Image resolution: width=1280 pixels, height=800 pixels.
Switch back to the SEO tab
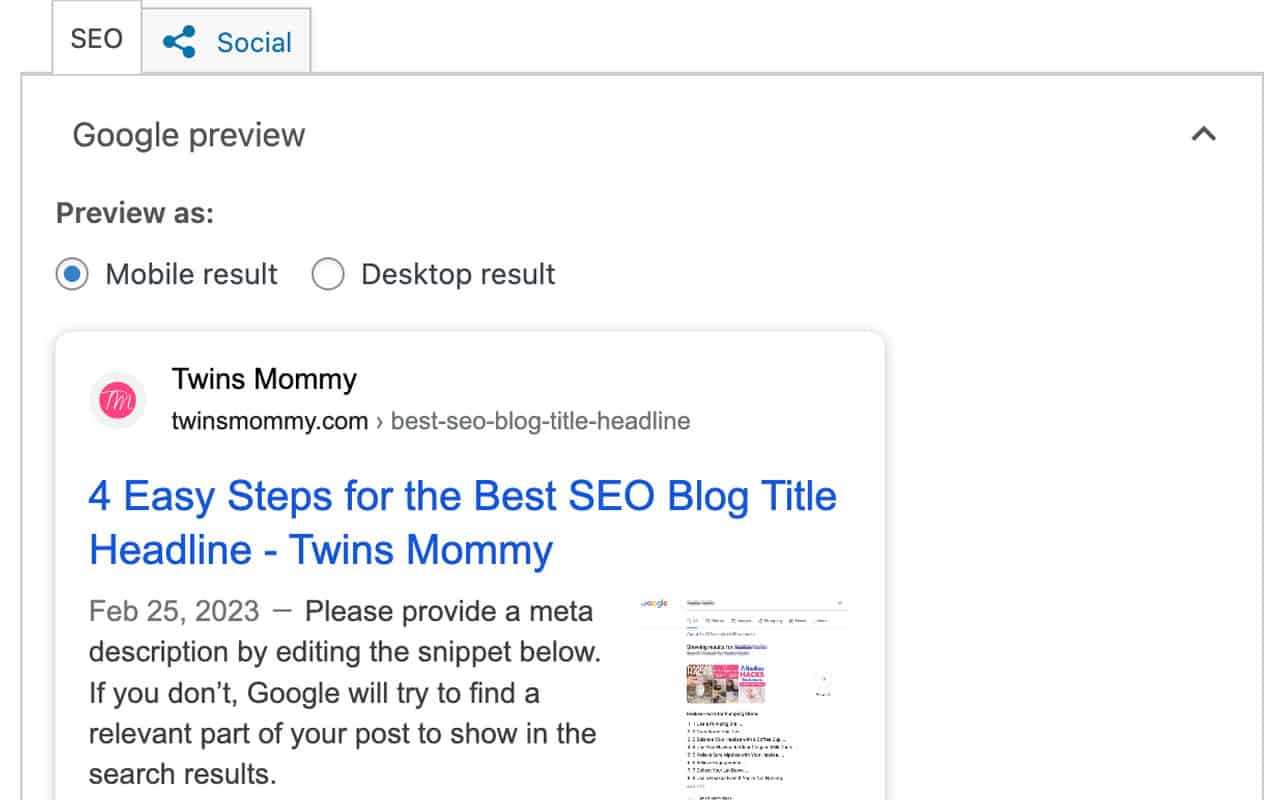coord(95,38)
